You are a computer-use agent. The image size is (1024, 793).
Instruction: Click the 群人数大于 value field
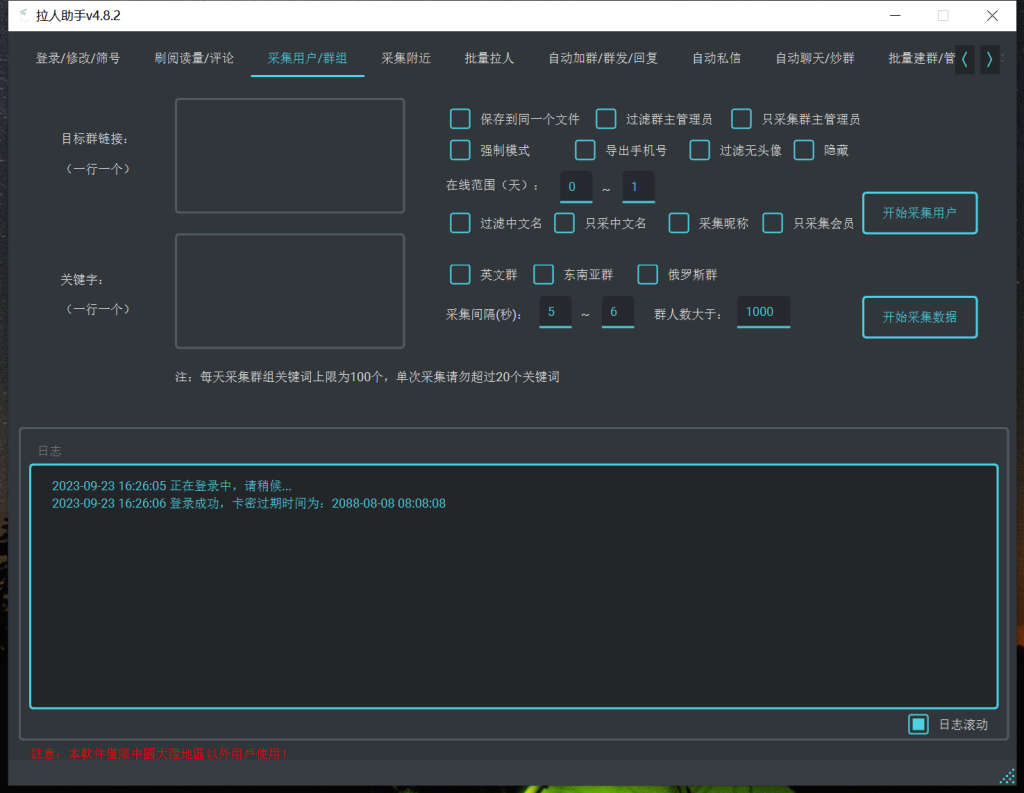(763, 311)
